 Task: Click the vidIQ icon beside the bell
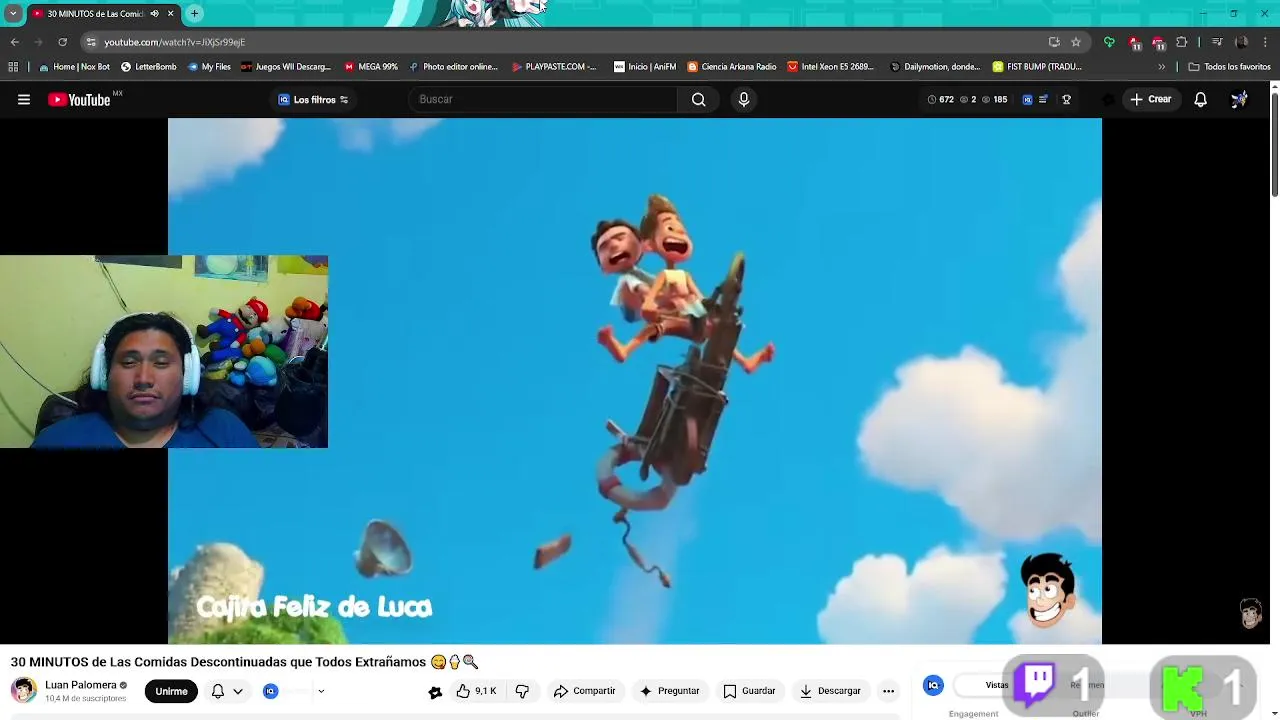tap(270, 691)
